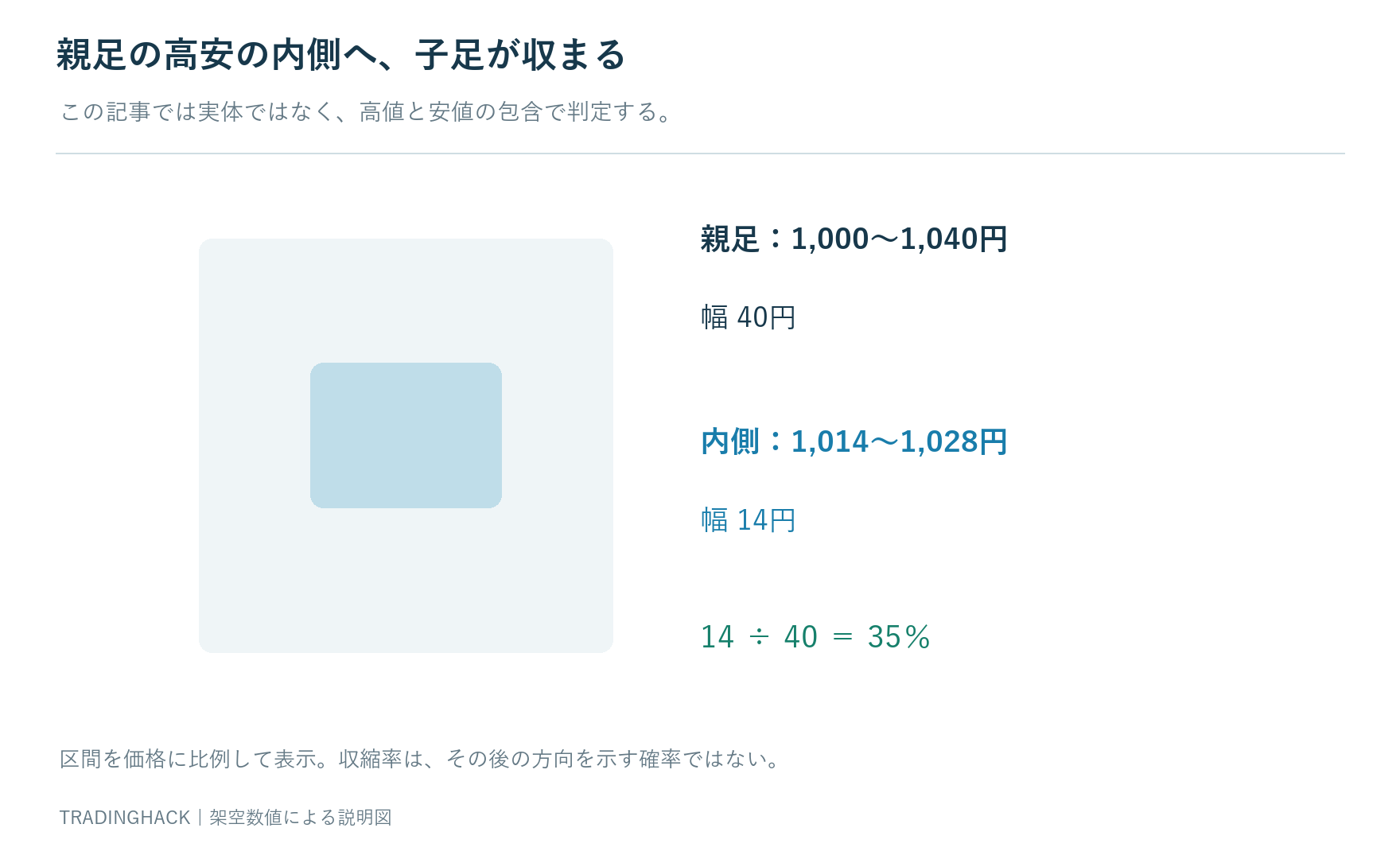Click the blue text 幅 14円
Screen dimensions: 1400x859
click(x=749, y=520)
